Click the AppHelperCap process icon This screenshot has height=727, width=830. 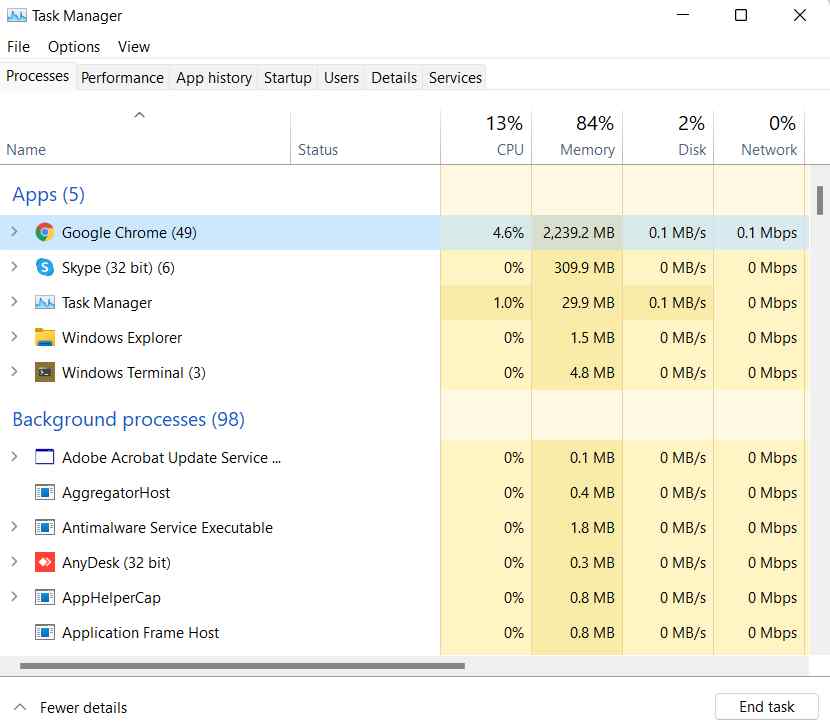coord(44,597)
